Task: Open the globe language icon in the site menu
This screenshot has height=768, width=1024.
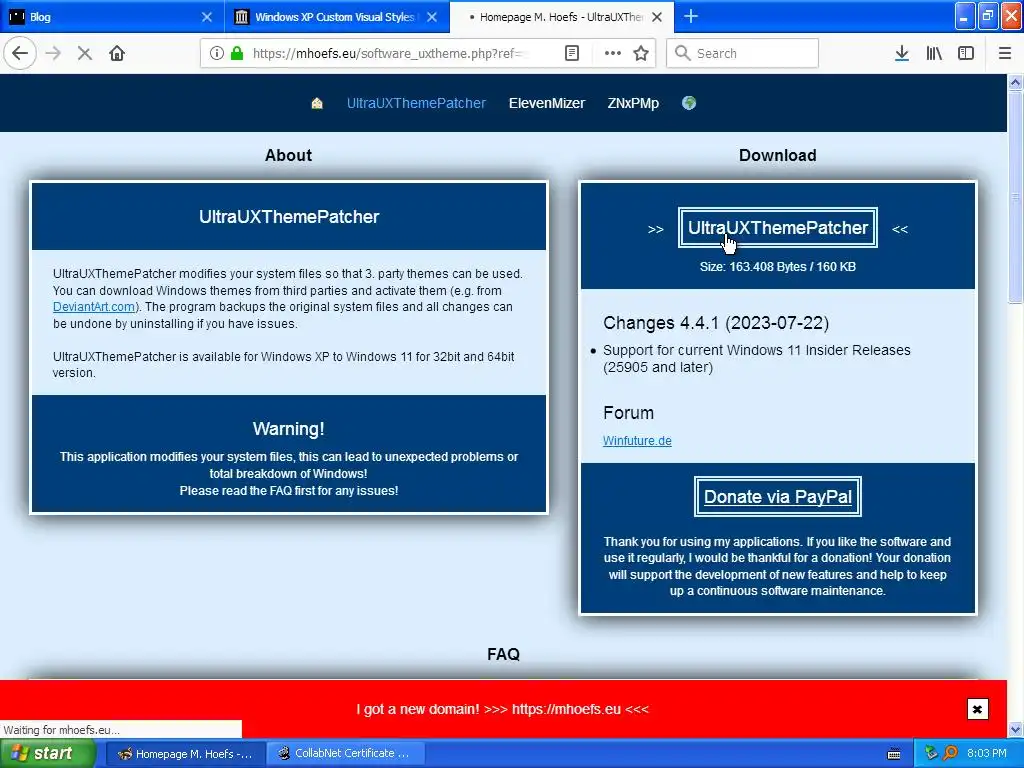Action: click(x=689, y=103)
